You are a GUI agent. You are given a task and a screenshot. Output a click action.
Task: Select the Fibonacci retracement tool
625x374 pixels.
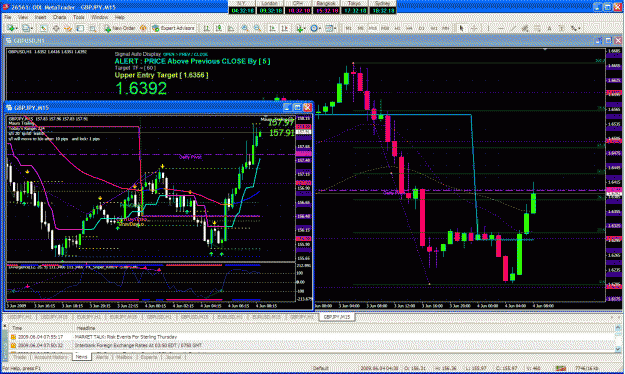537,28
